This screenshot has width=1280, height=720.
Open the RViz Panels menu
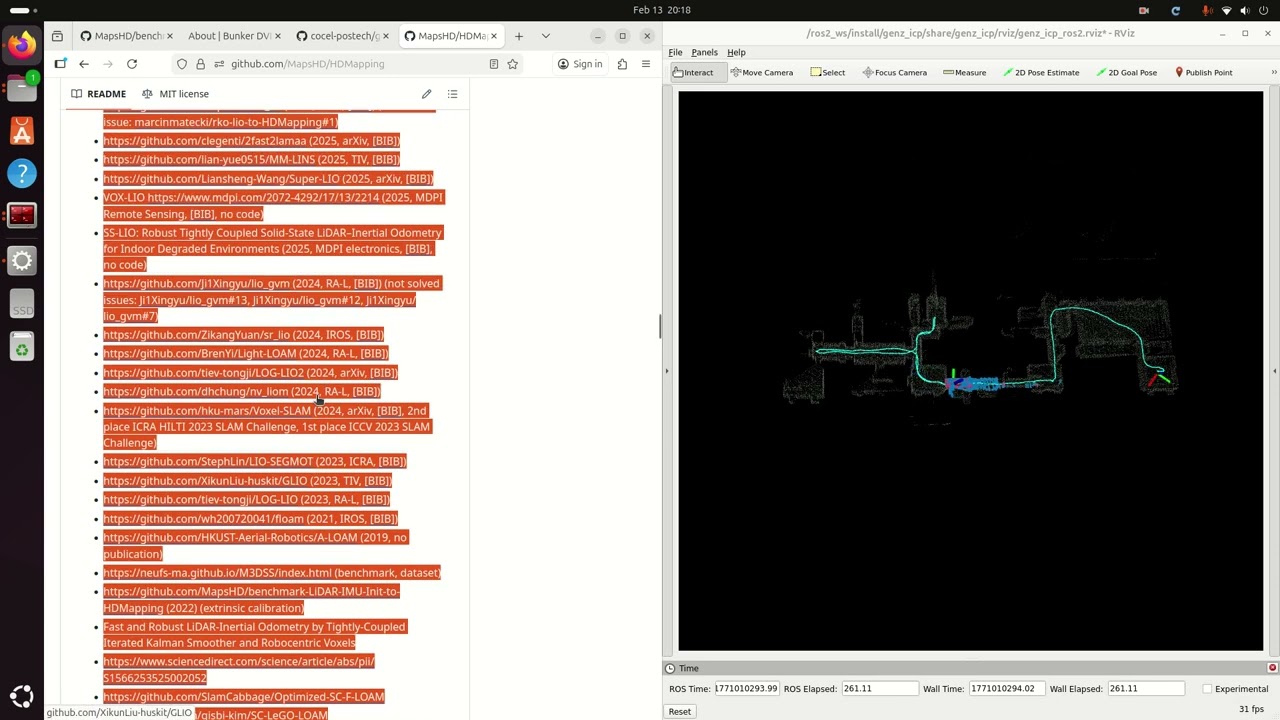(x=704, y=52)
